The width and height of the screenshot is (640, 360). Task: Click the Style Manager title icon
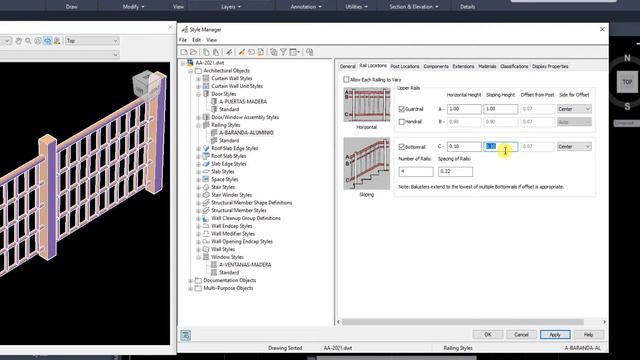click(x=184, y=29)
